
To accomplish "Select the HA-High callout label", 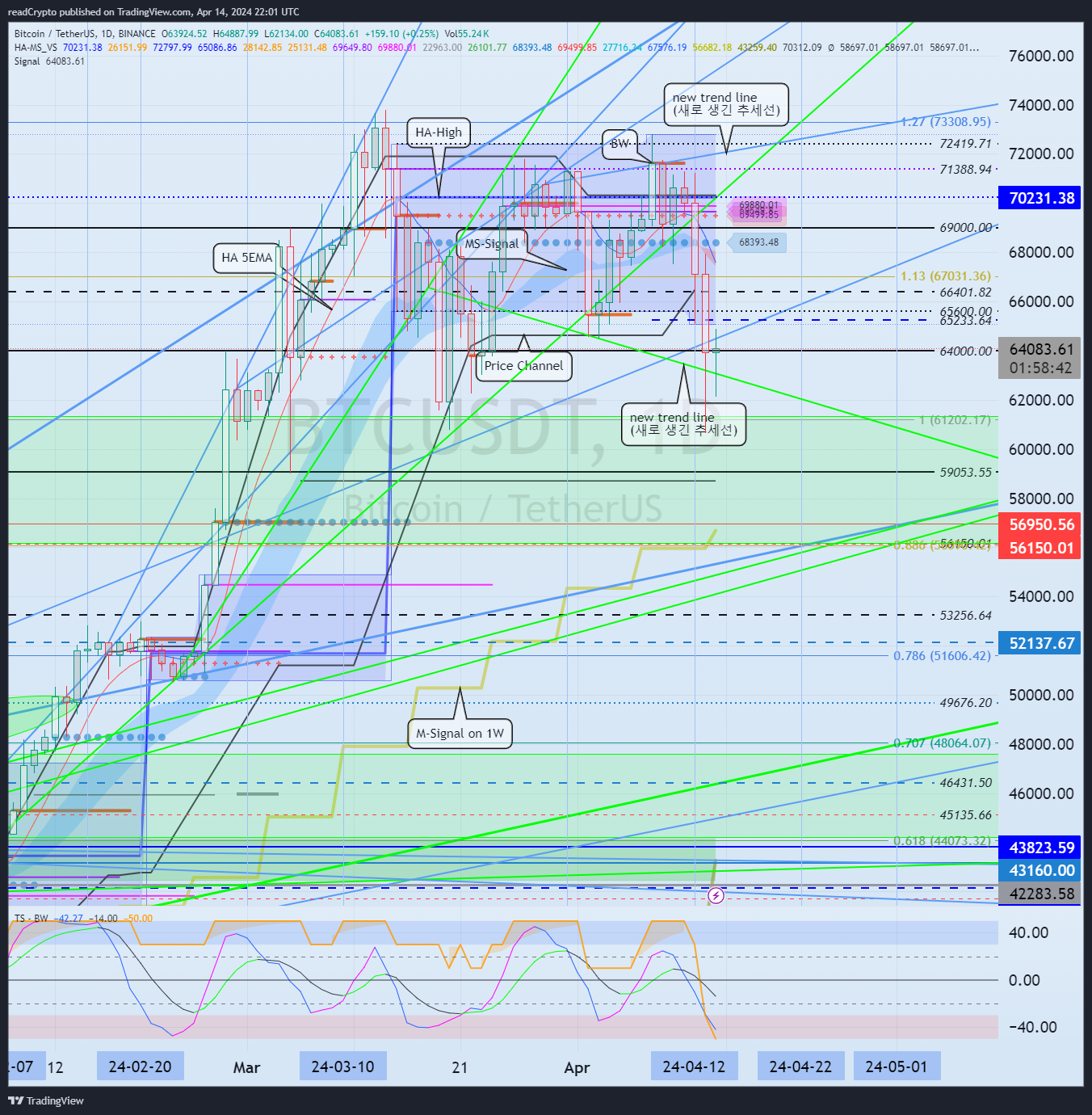I will pyautogui.click(x=439, y=133).
